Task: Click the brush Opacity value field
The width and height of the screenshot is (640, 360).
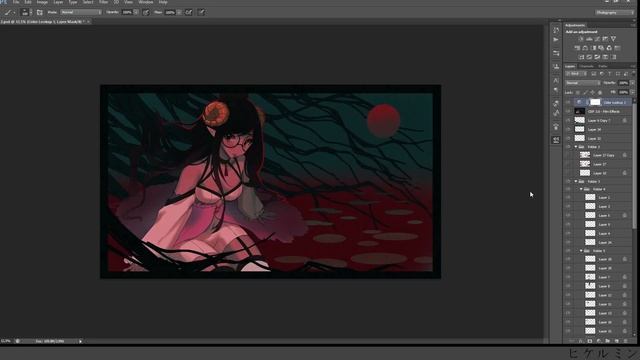Action: click(x=127, y=13)
